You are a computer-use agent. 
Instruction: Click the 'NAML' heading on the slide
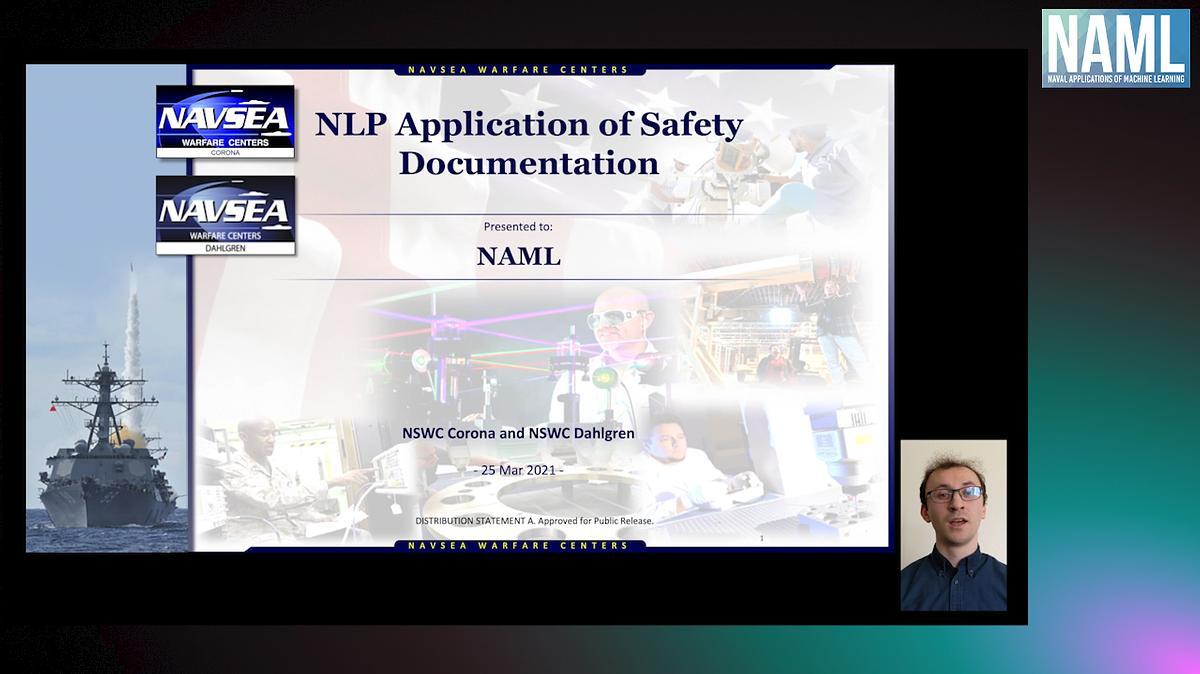pyautogui.click(x=518, y=256)
